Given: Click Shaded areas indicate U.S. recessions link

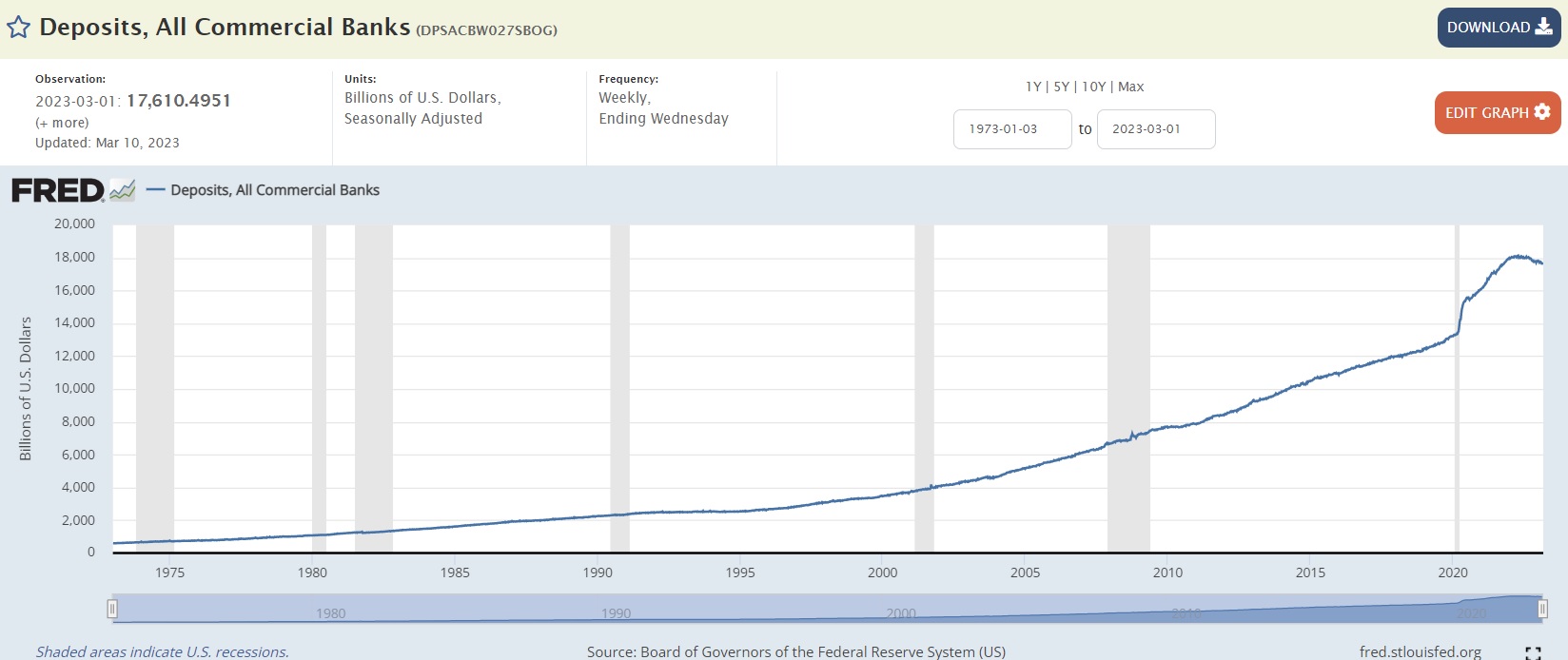Looking at the screenshot, I should click(x=163, y=651).
